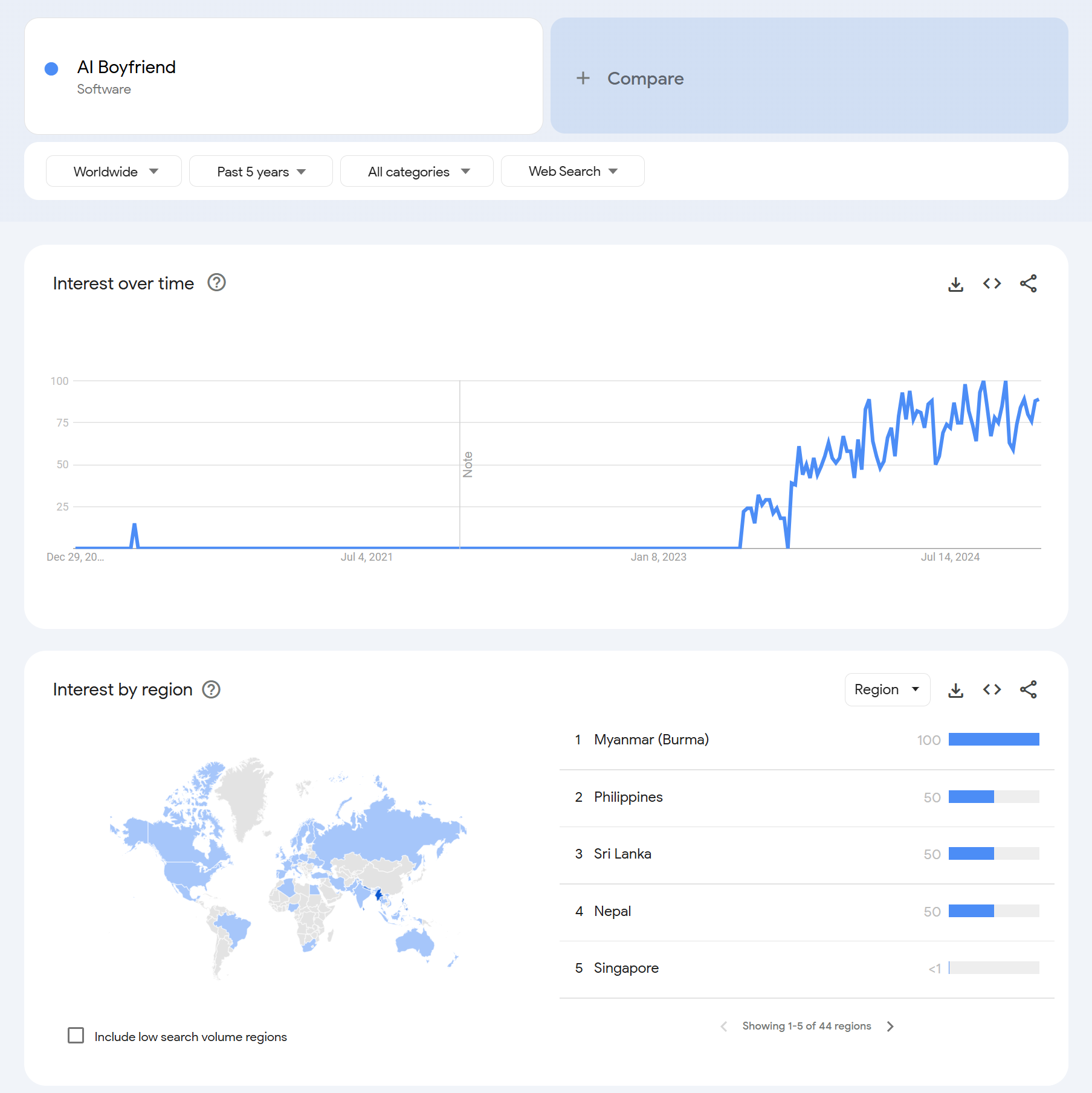The height and width of the screenshot is (1093, 1092).
Task: Enable Include low search volume regions
Action: pyautogui.click(x=76, y=1036)
